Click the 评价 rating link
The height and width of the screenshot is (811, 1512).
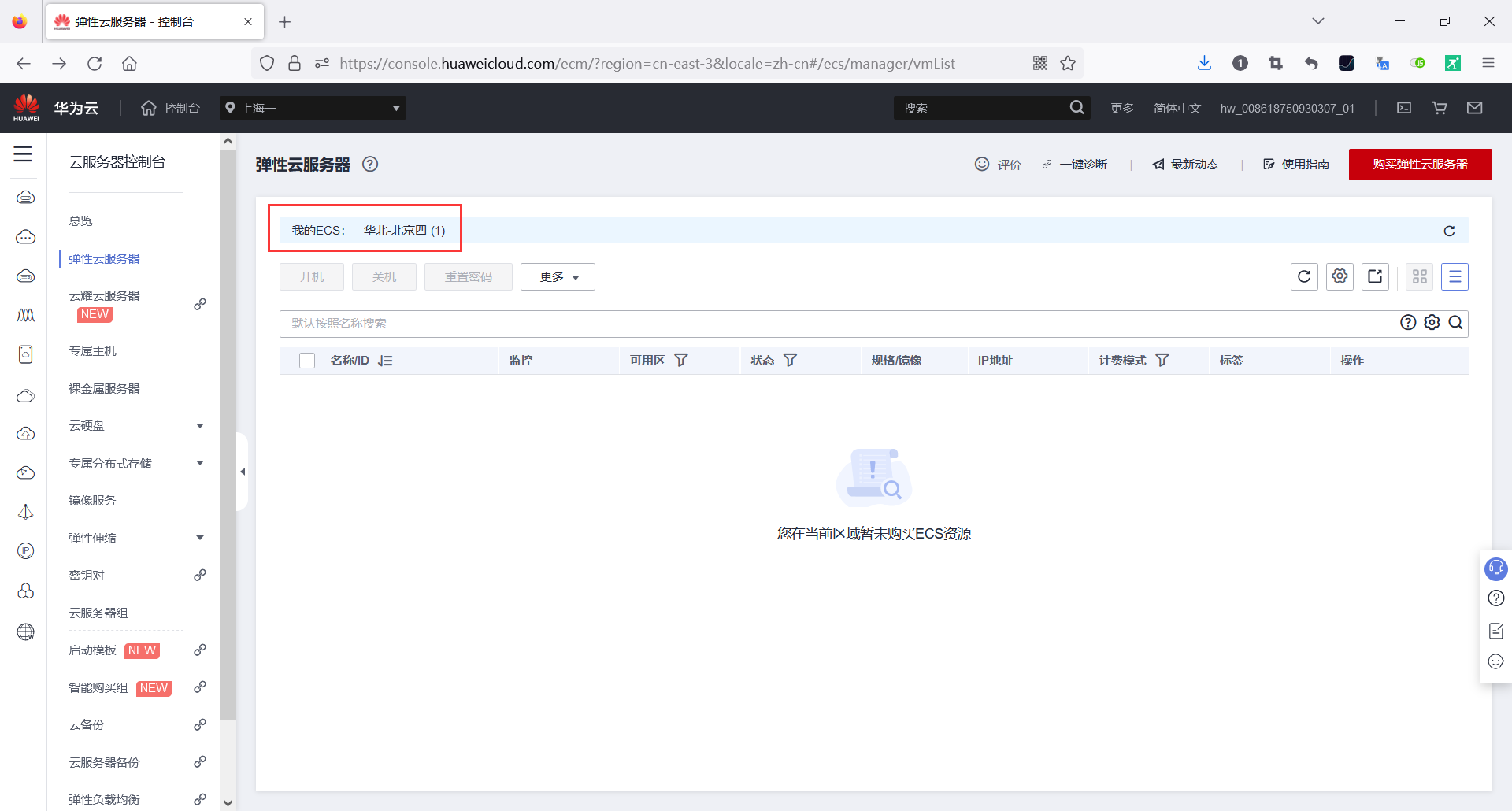998,164
